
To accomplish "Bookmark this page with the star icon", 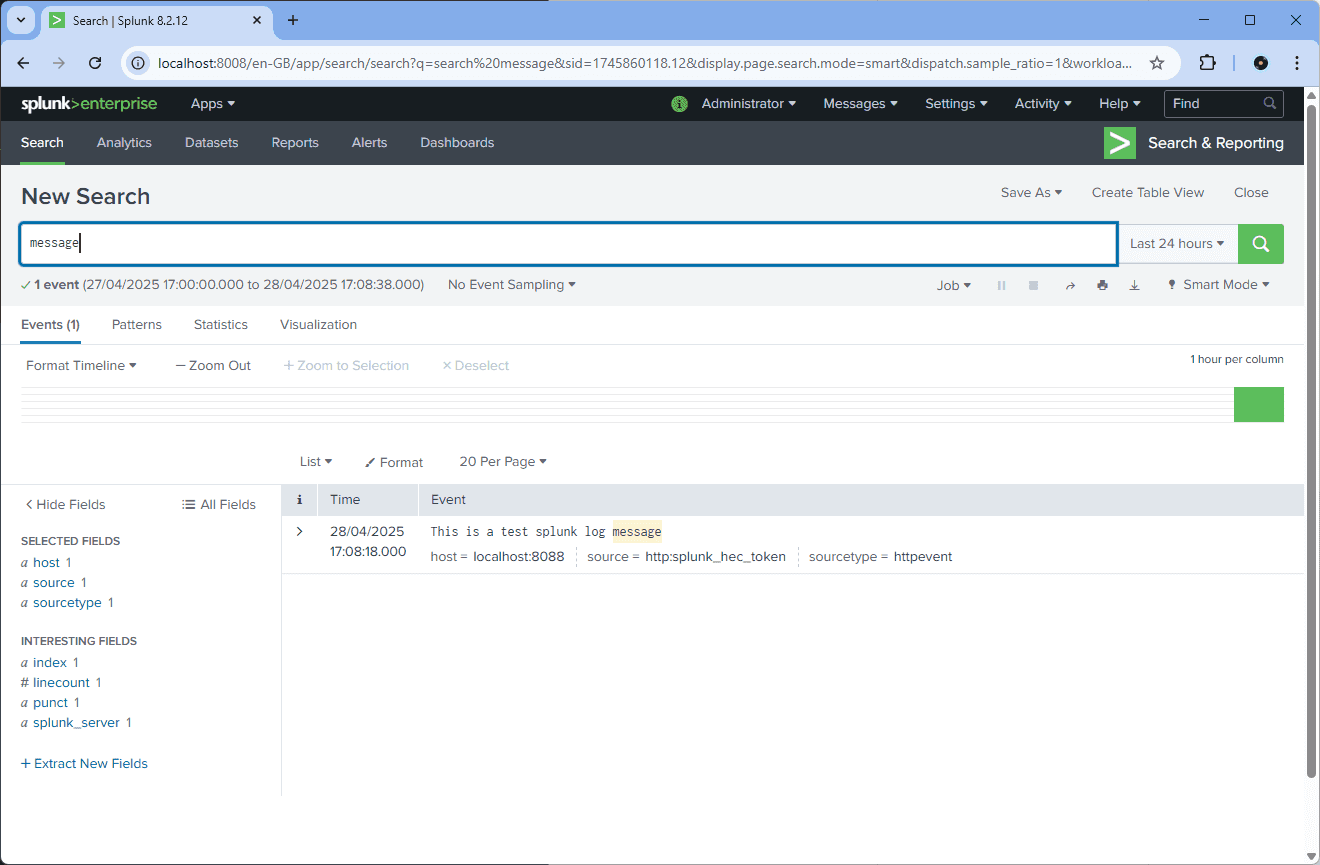I will [1157, 63].
